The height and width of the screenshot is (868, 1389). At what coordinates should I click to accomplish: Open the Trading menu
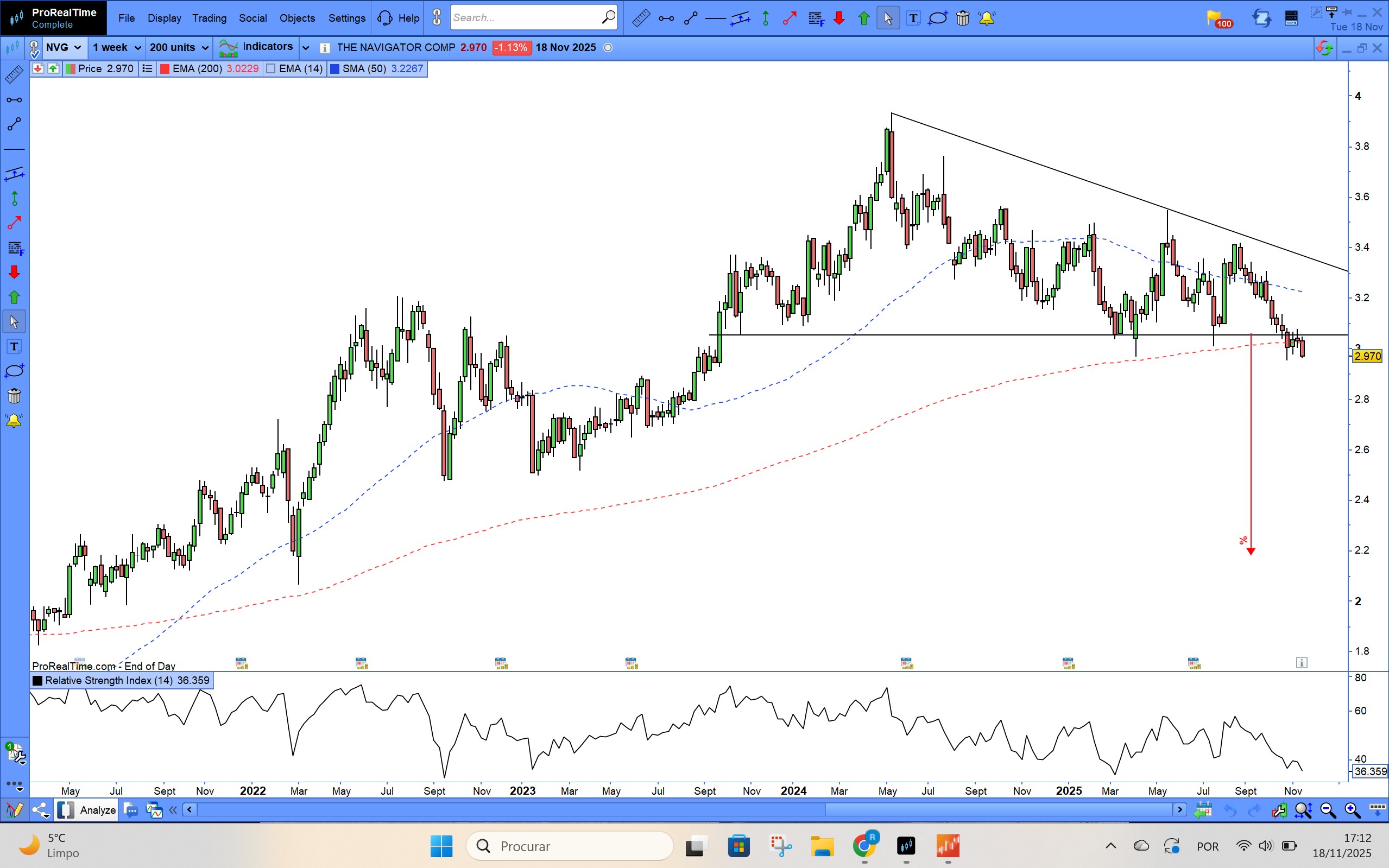pos(209,18)
